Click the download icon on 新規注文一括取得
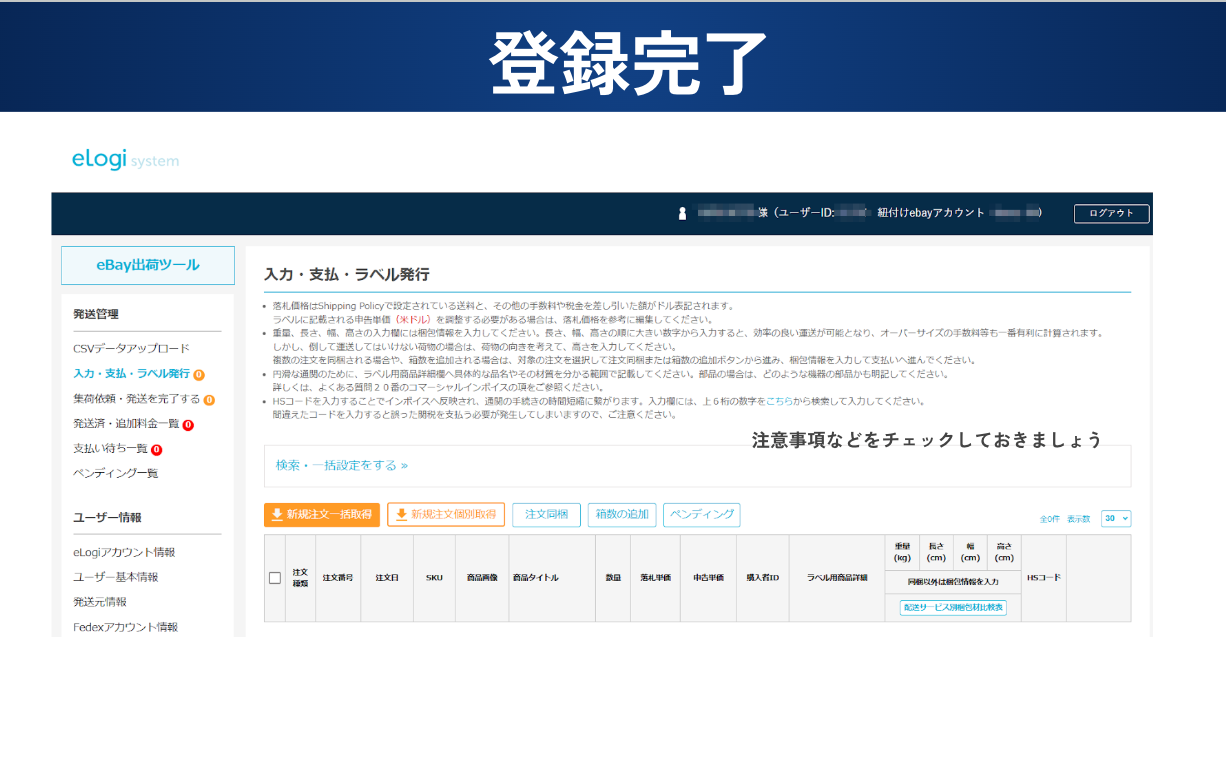The height and width of the screenshot is (764, 1226). click(x=277, y=515)
